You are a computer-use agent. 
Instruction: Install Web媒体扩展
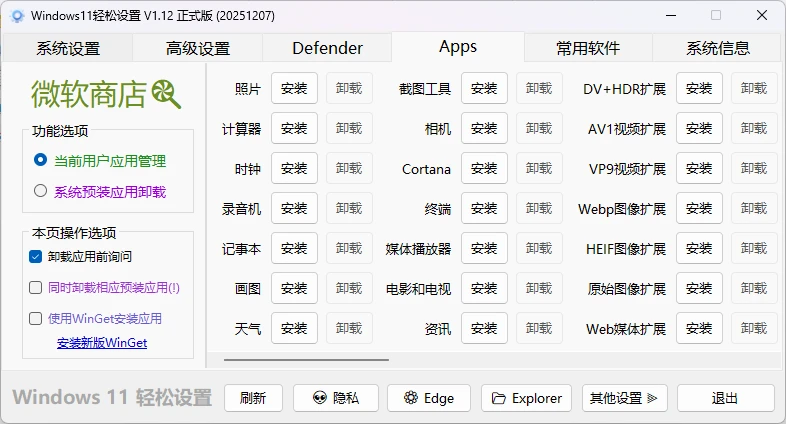click(699, 328)
